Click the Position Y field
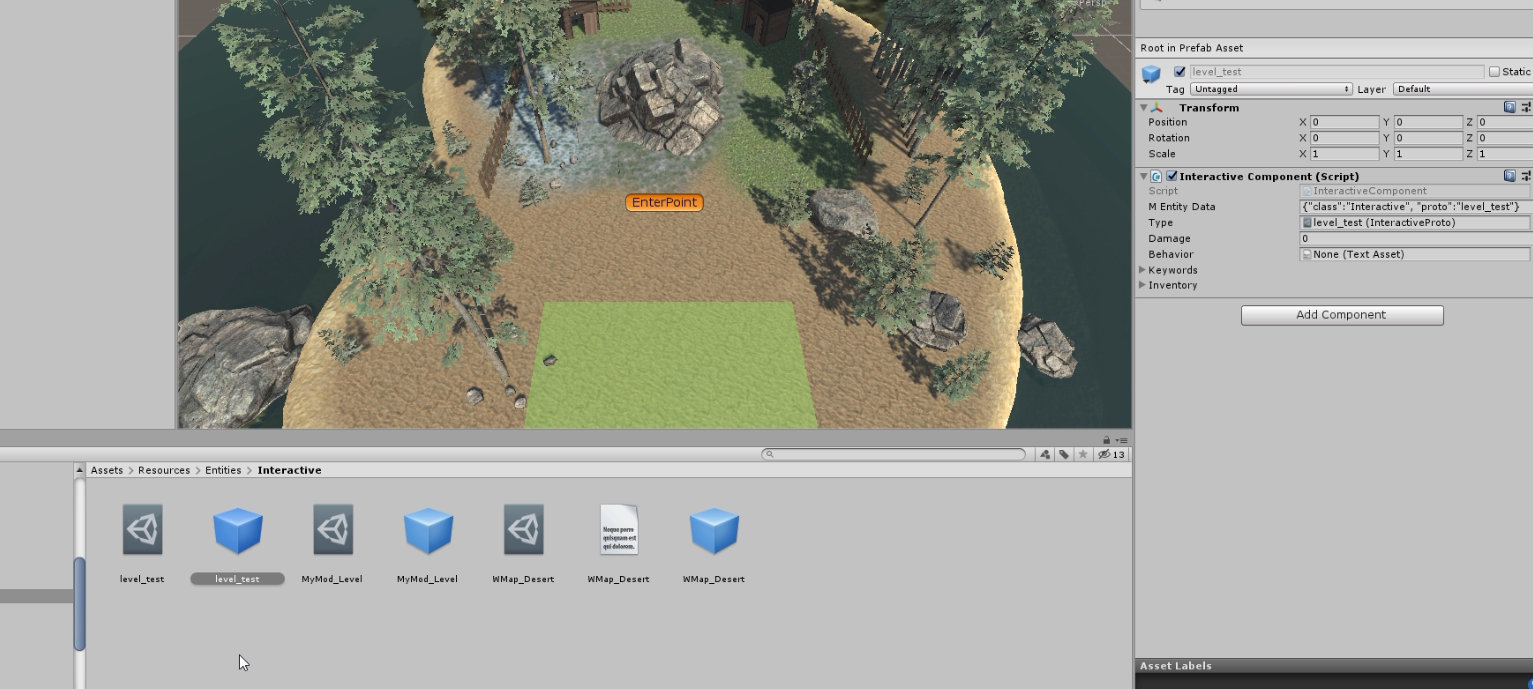 pos(1429,122)
